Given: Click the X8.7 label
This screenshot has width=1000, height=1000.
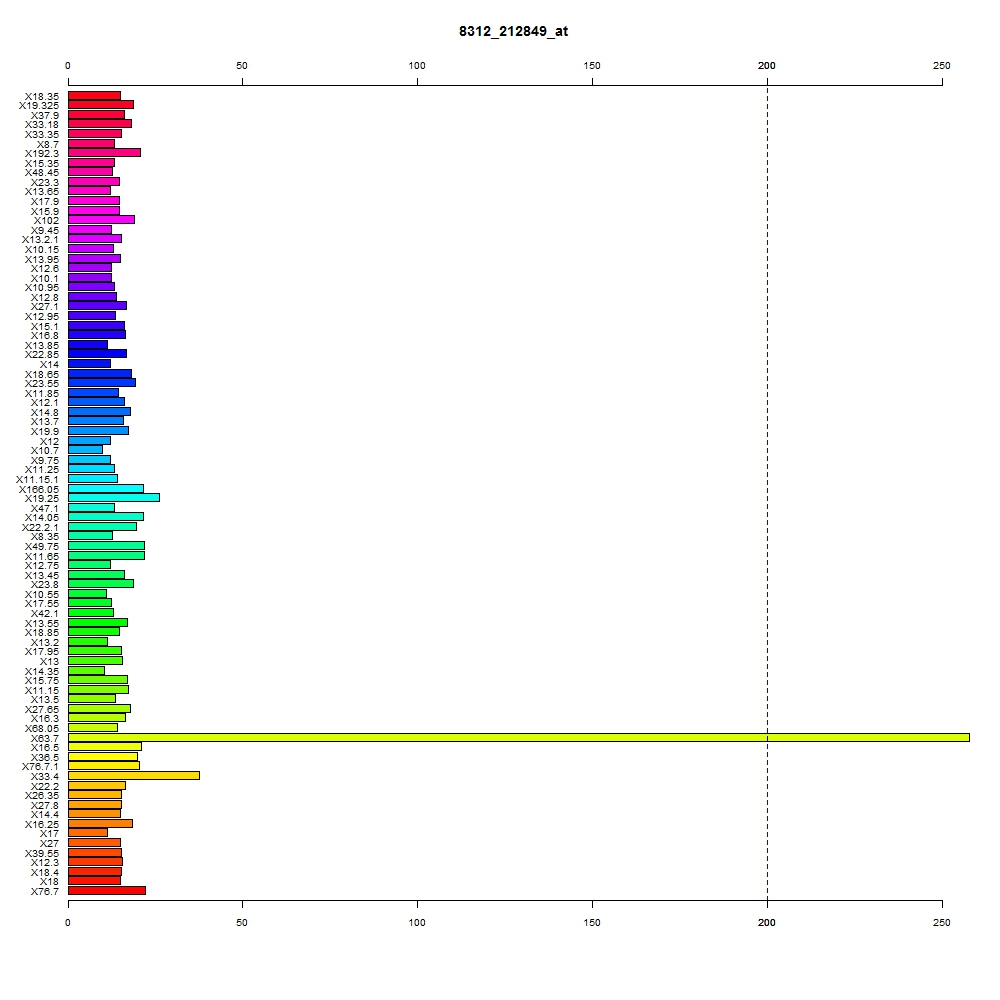Looking at the screenshot, I should (x=47, y=145).
